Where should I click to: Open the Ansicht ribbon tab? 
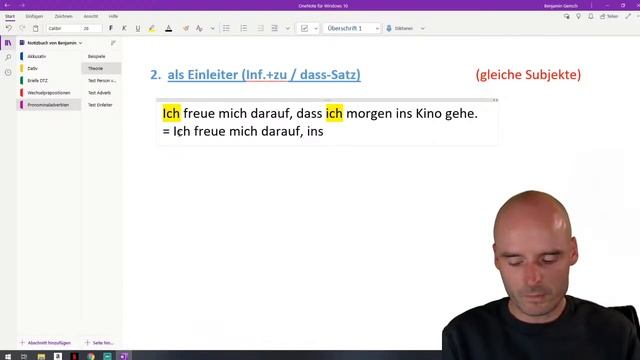tap(91, 16)
